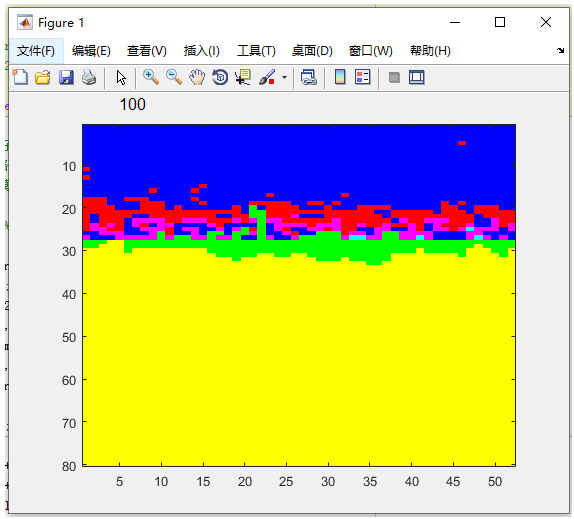This screenshot has width=574, height=519.
Task: Click the Hide Plot Tools icon
Action: coord(394,77)
